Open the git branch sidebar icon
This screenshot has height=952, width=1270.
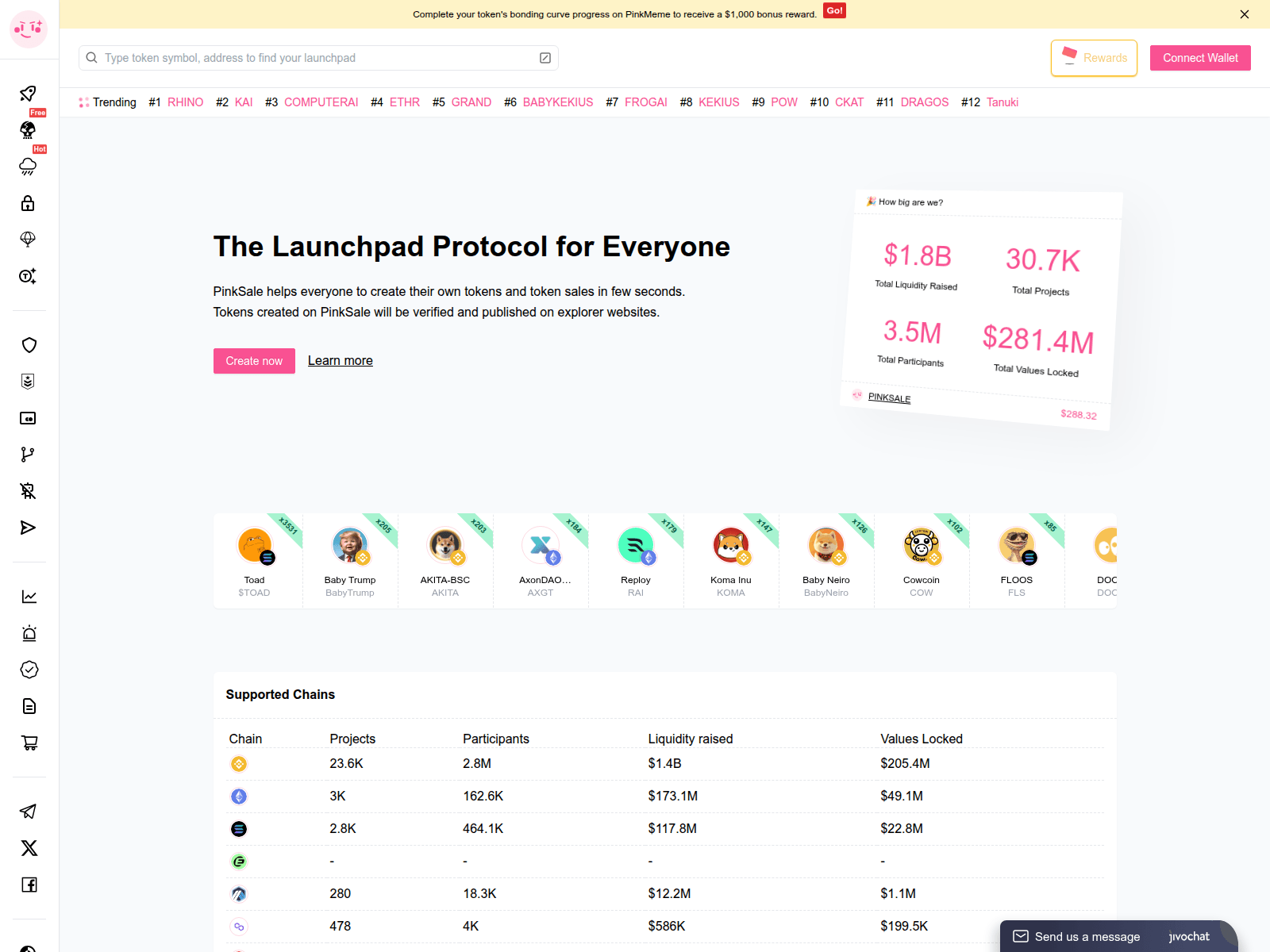pyautogui.click(x=28, y=455)
